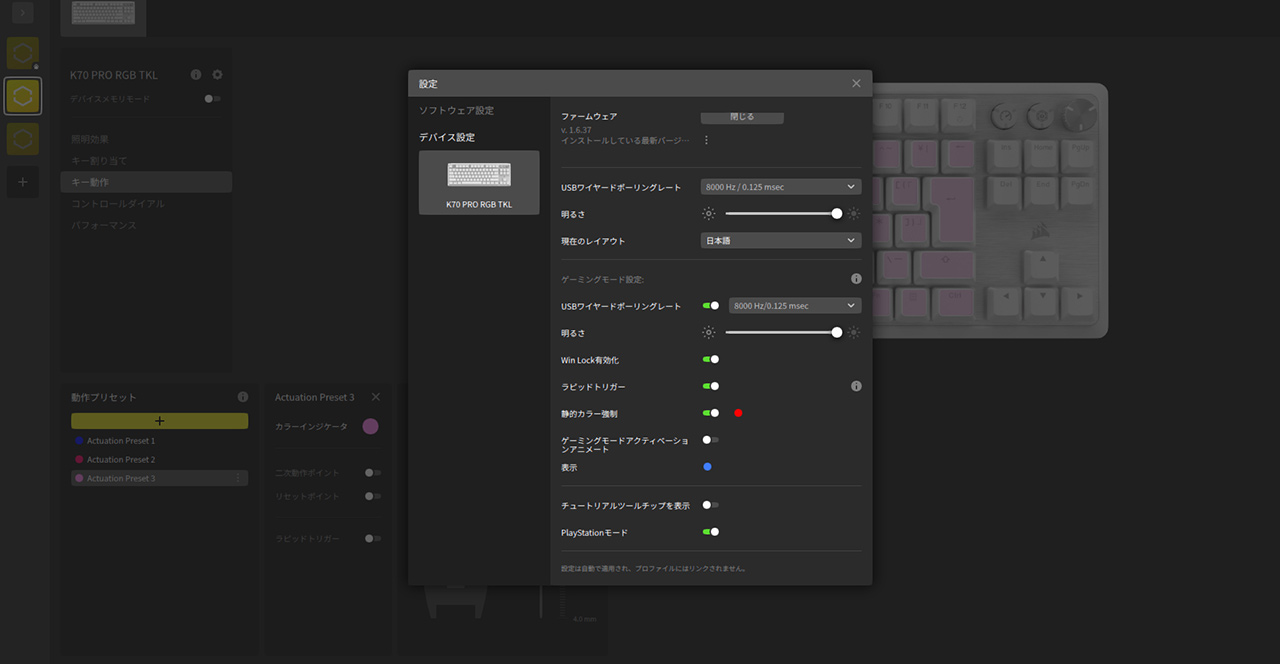Open gaming mode 8000 Hz/0.125 msec dropdown
Image resolution: width=1280 pixels, height=664 pixels.
point(795,306)
